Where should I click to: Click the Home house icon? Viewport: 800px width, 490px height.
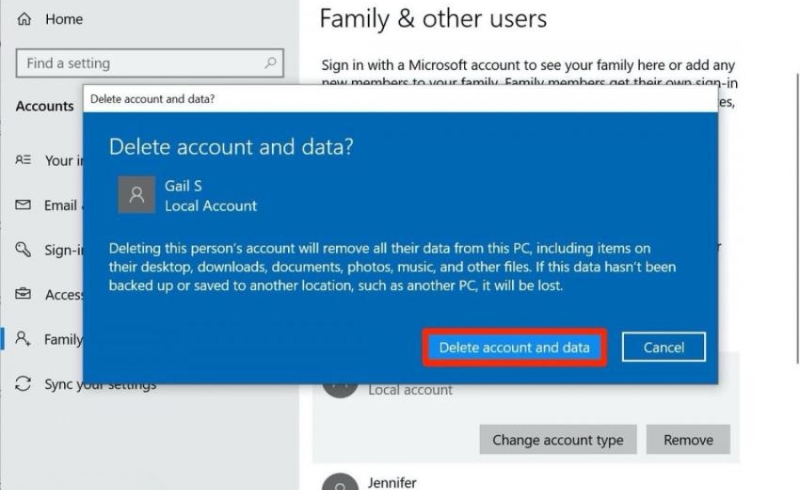click(24, 19)
